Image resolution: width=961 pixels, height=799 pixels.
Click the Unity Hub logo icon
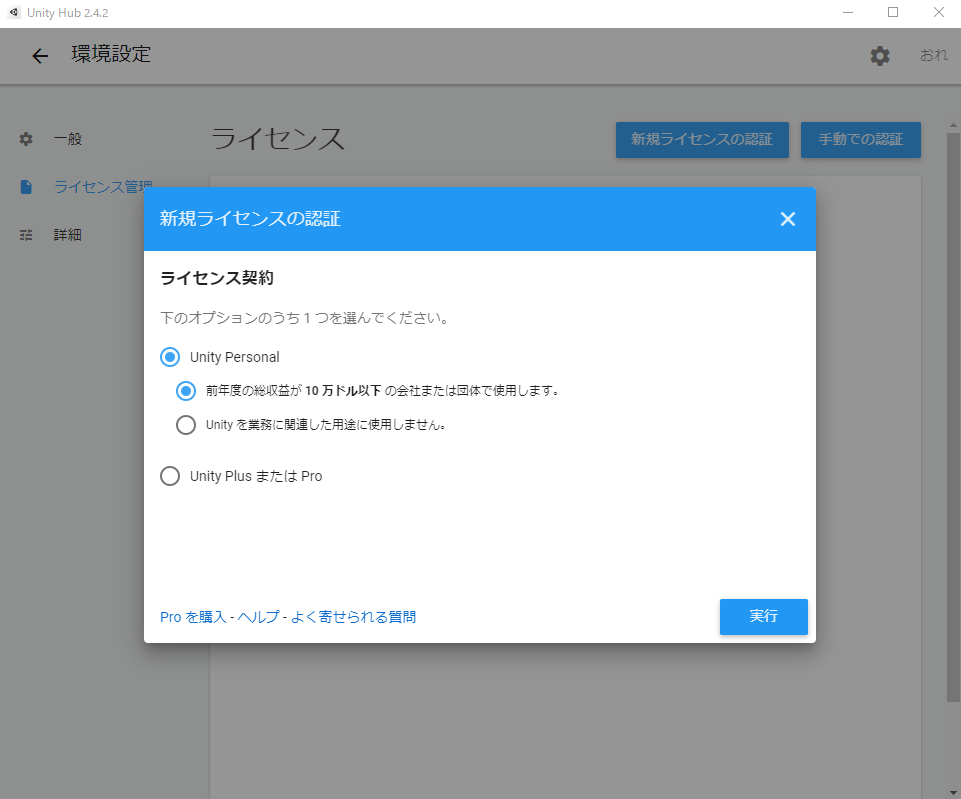pos(13,12)
